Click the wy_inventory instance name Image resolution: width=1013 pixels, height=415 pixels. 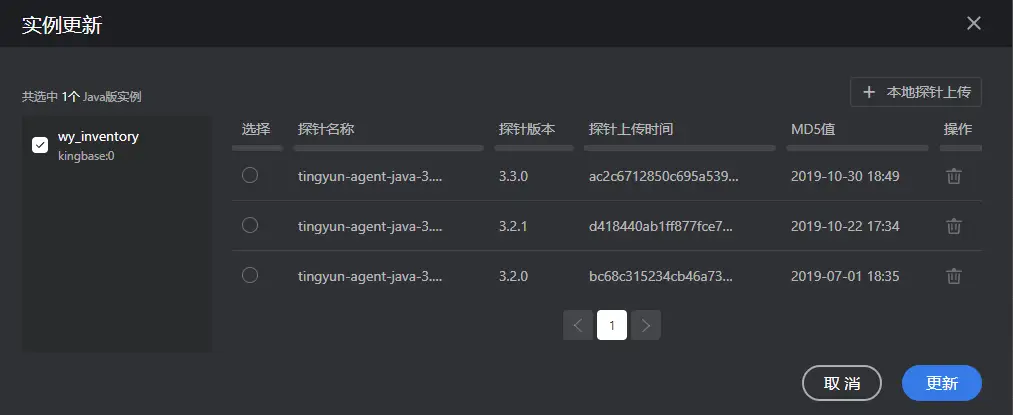(98, 137)
